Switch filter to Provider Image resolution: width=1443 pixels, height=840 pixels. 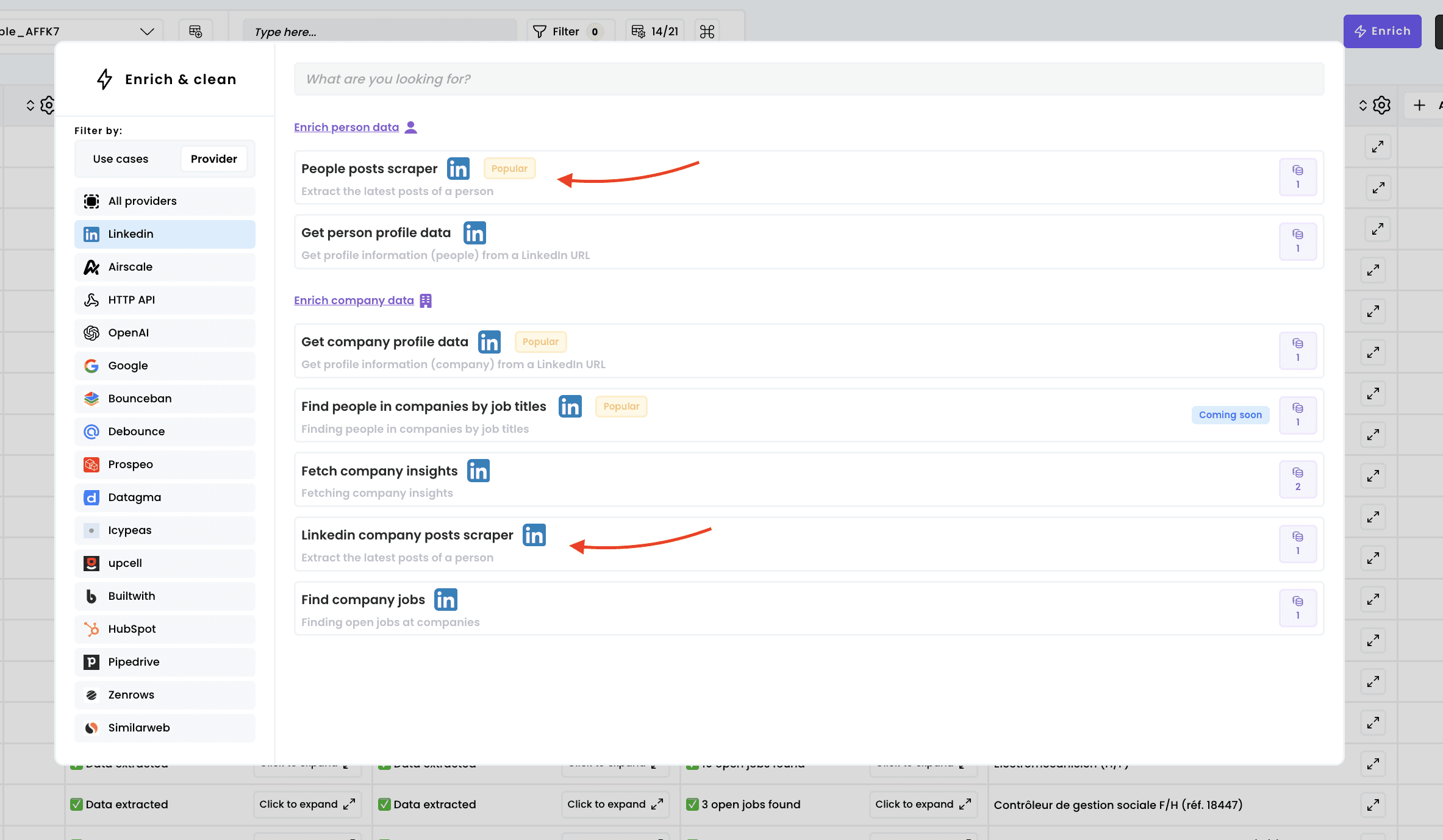213,159
